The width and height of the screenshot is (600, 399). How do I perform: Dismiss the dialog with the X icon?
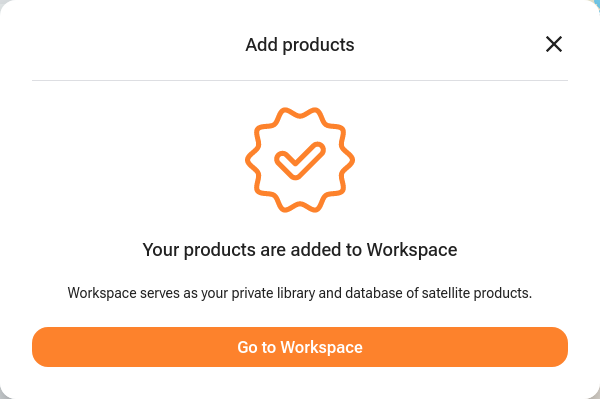(x=554, y=44)
